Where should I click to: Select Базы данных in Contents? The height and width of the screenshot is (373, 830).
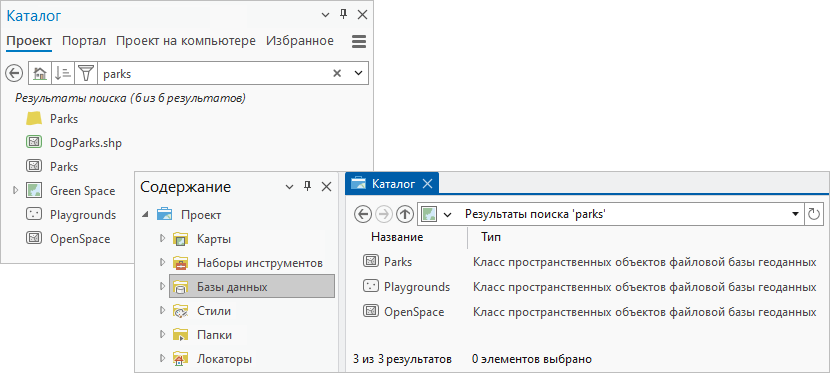tap(252, 287)
